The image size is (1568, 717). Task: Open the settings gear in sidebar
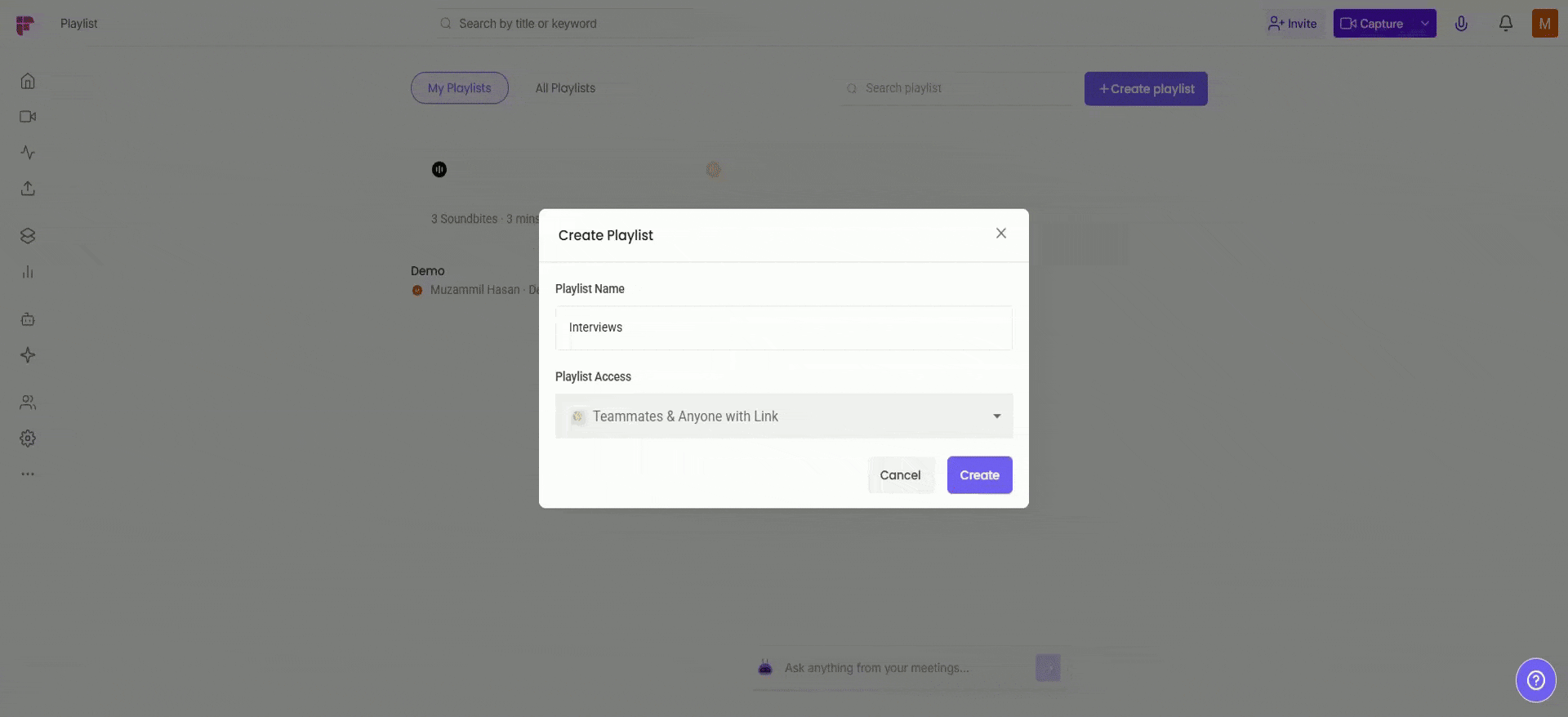[28, 439]
